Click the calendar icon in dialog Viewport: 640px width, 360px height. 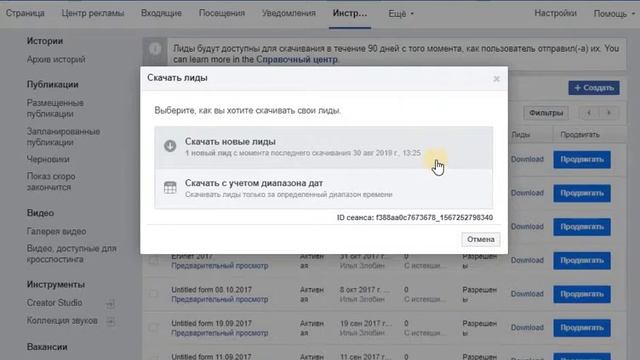(x=170, y=187)
